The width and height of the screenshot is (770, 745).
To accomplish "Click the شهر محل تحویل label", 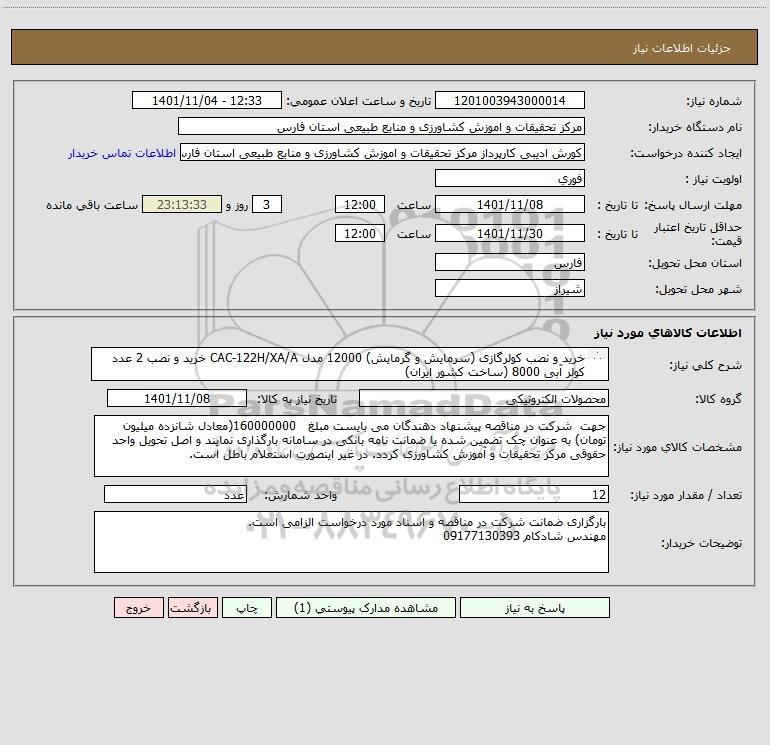I will (699, 290).
